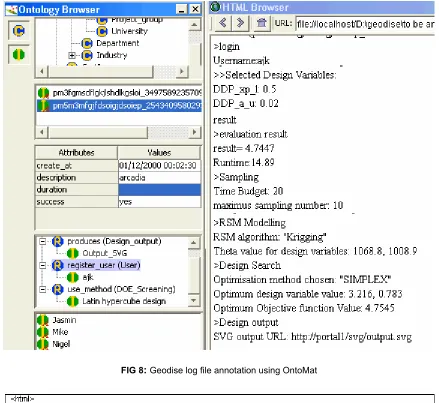This screenshot has width=439, height=403.
Task: Click the instance button in the left sidebar
Action: [19, 54]
